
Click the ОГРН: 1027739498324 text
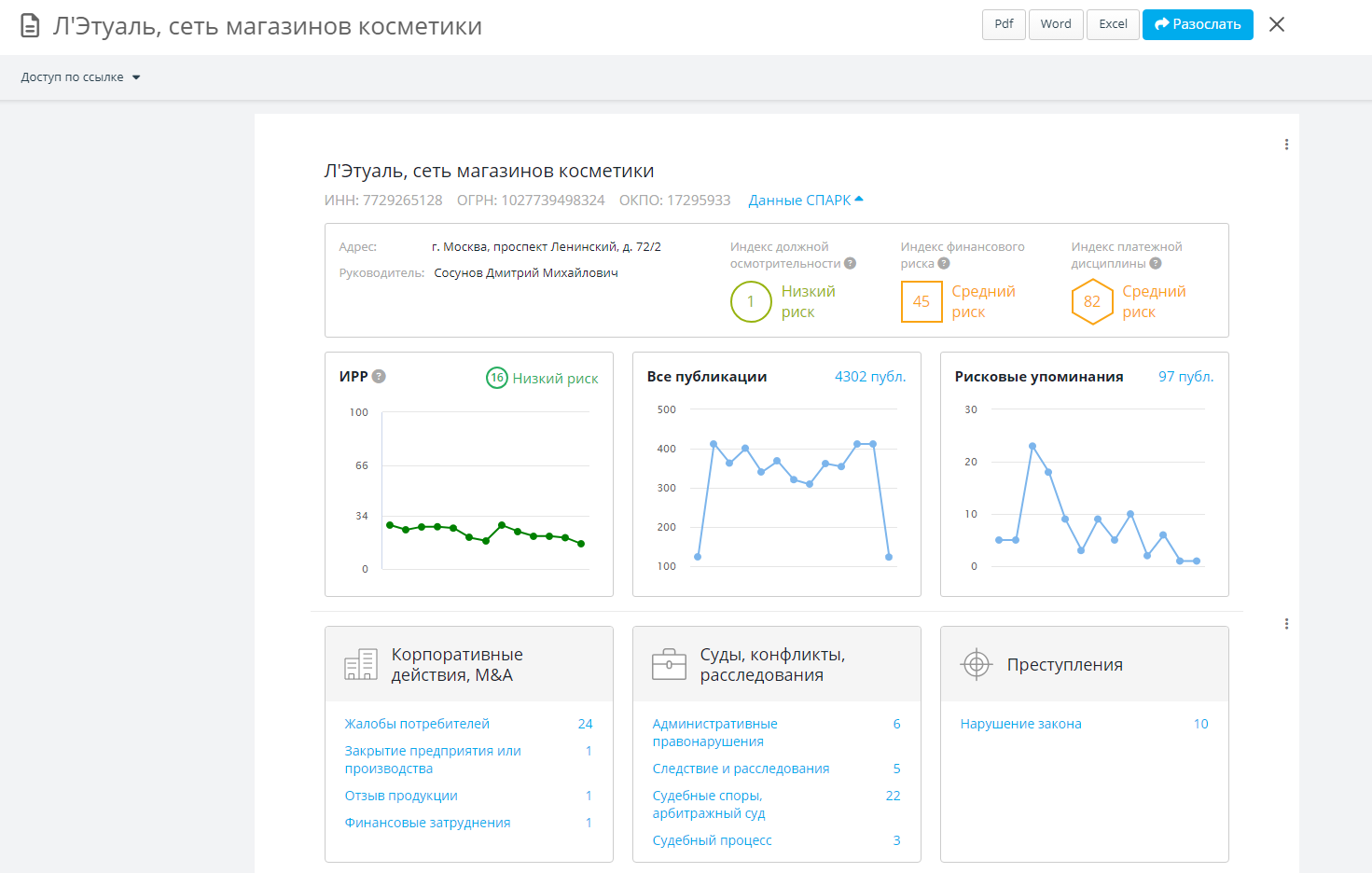tap(531, 201)
